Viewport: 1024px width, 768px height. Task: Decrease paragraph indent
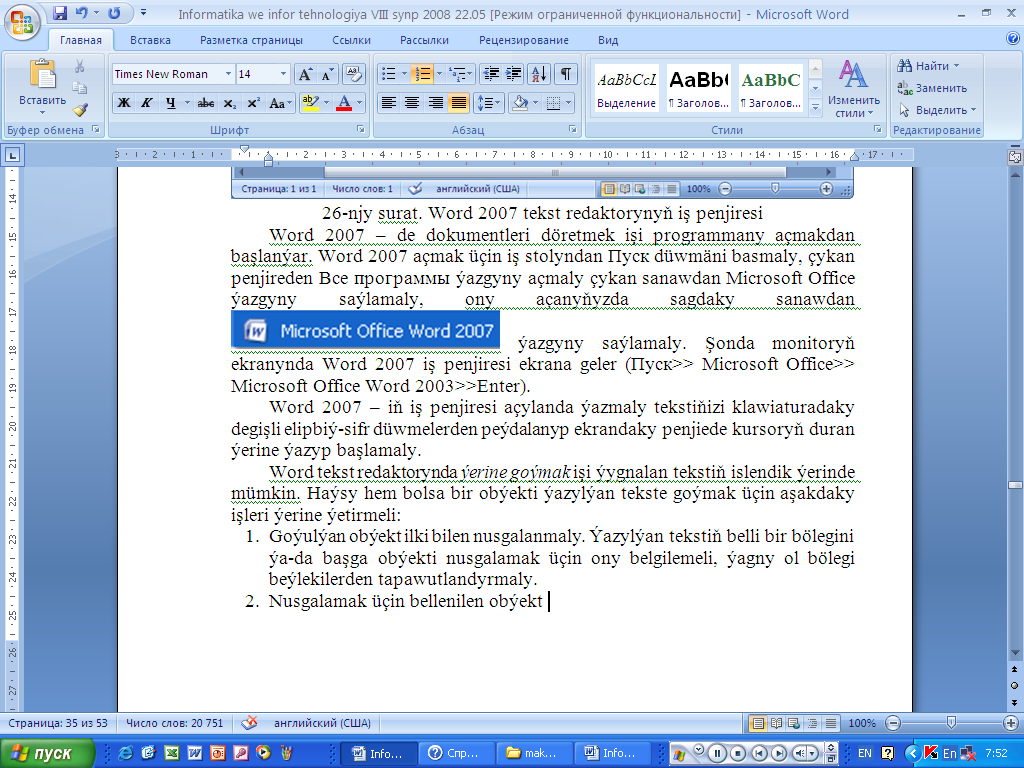[490, 74]
